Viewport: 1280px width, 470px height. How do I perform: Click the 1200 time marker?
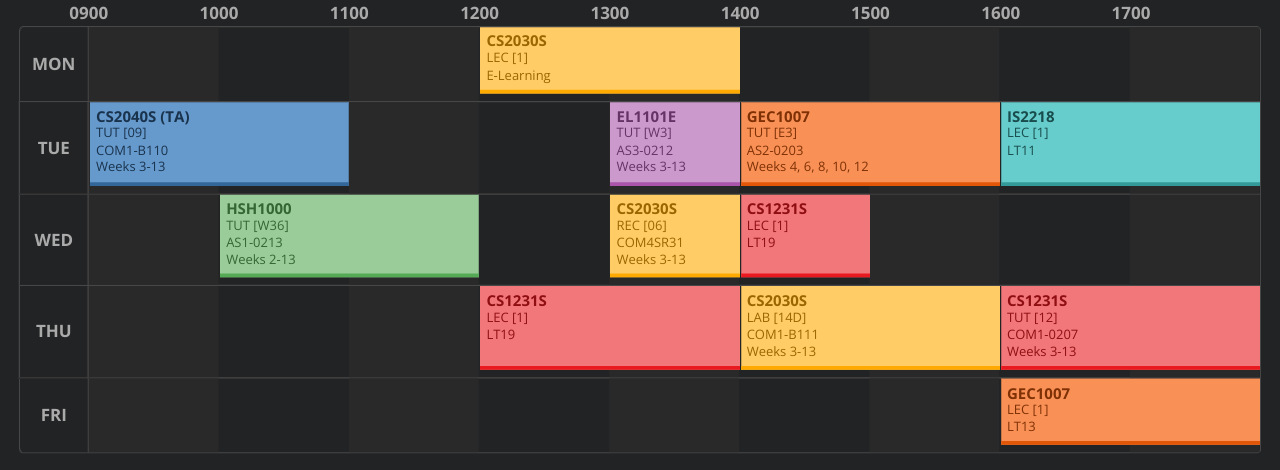pos(480,14)
